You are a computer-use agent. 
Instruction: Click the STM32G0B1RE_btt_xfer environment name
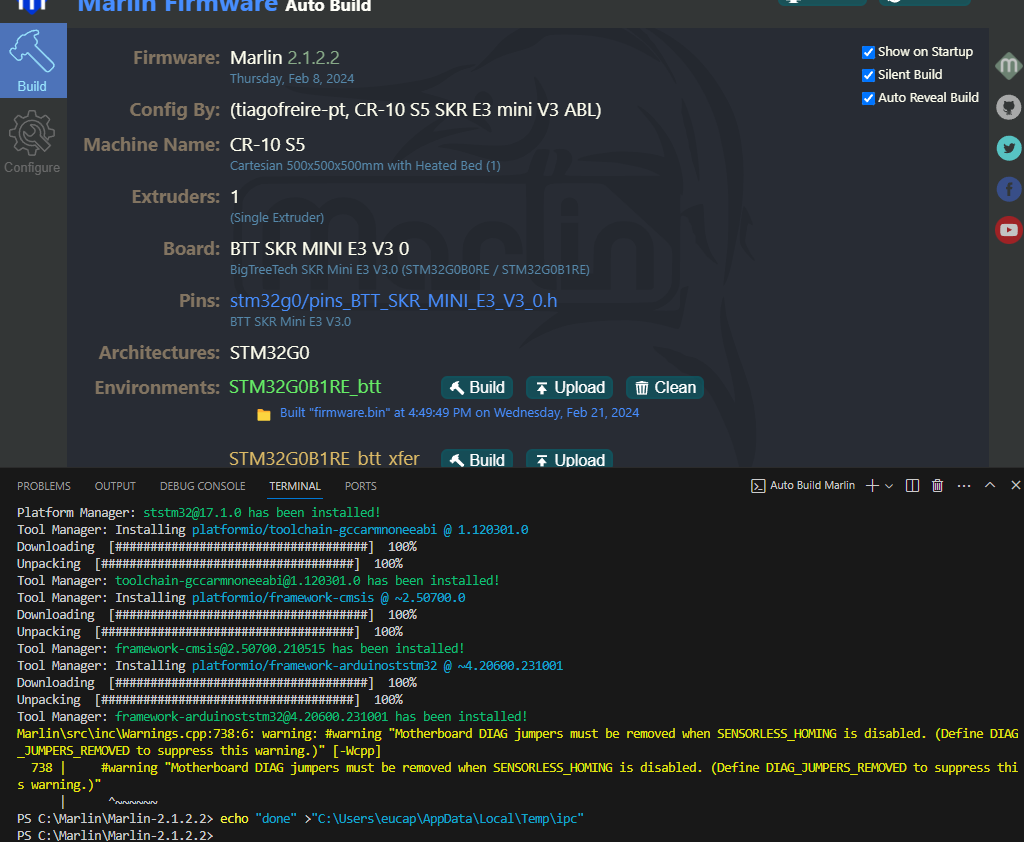coord(324,458)
